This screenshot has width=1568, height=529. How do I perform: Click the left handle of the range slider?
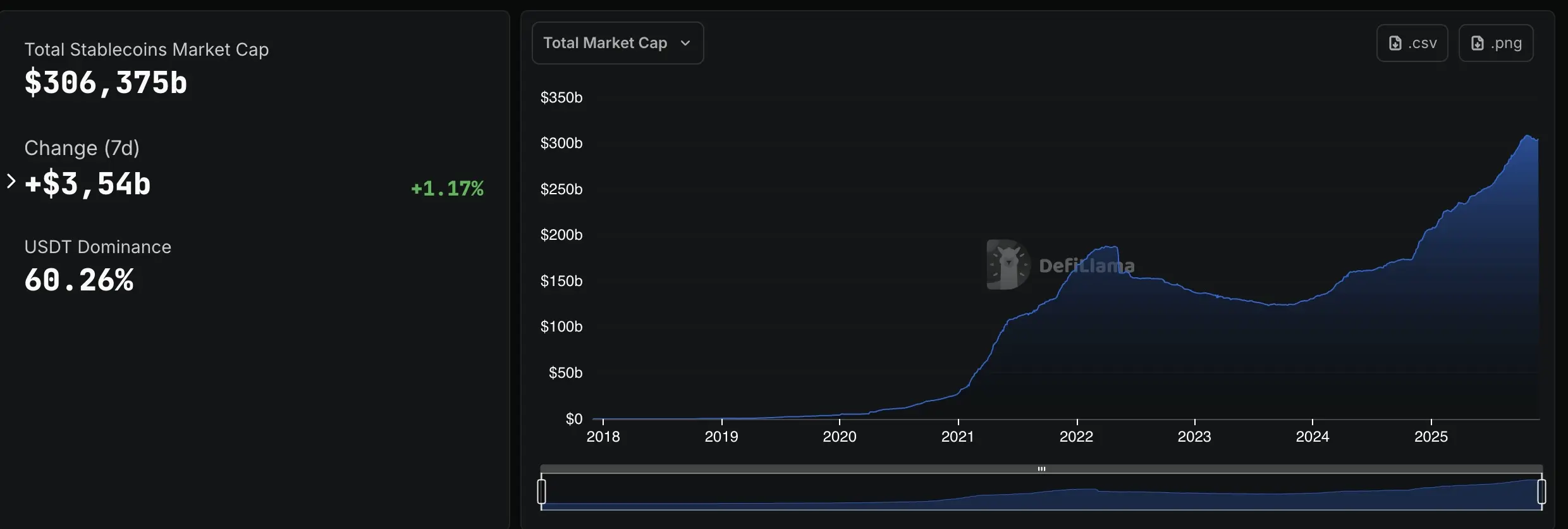click(x=542, y=492)
